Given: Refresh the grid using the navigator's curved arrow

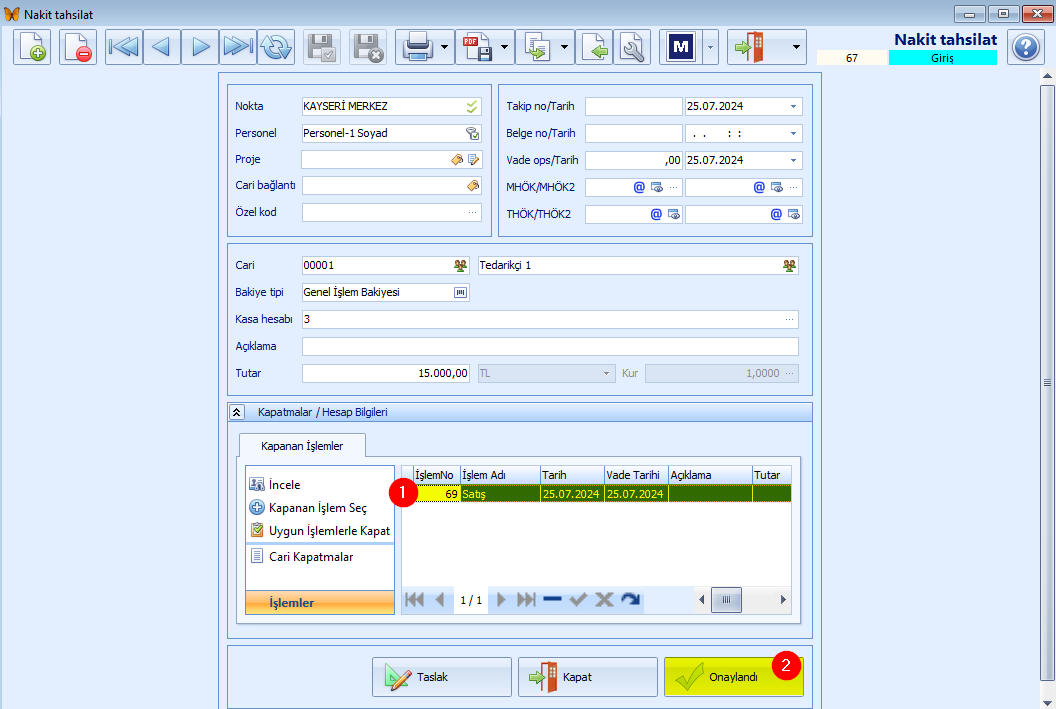Looking at the screenshot, I should (631, 600).
